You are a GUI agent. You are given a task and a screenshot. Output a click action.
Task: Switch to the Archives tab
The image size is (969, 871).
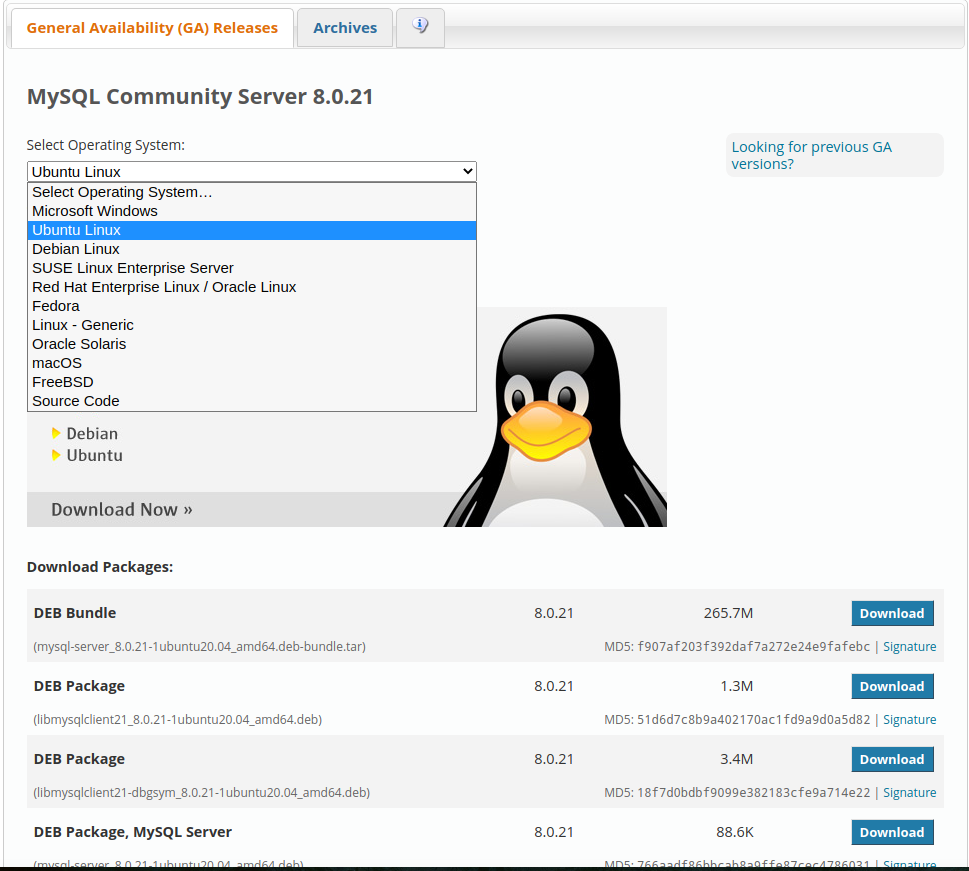click(x=344, y=27)
